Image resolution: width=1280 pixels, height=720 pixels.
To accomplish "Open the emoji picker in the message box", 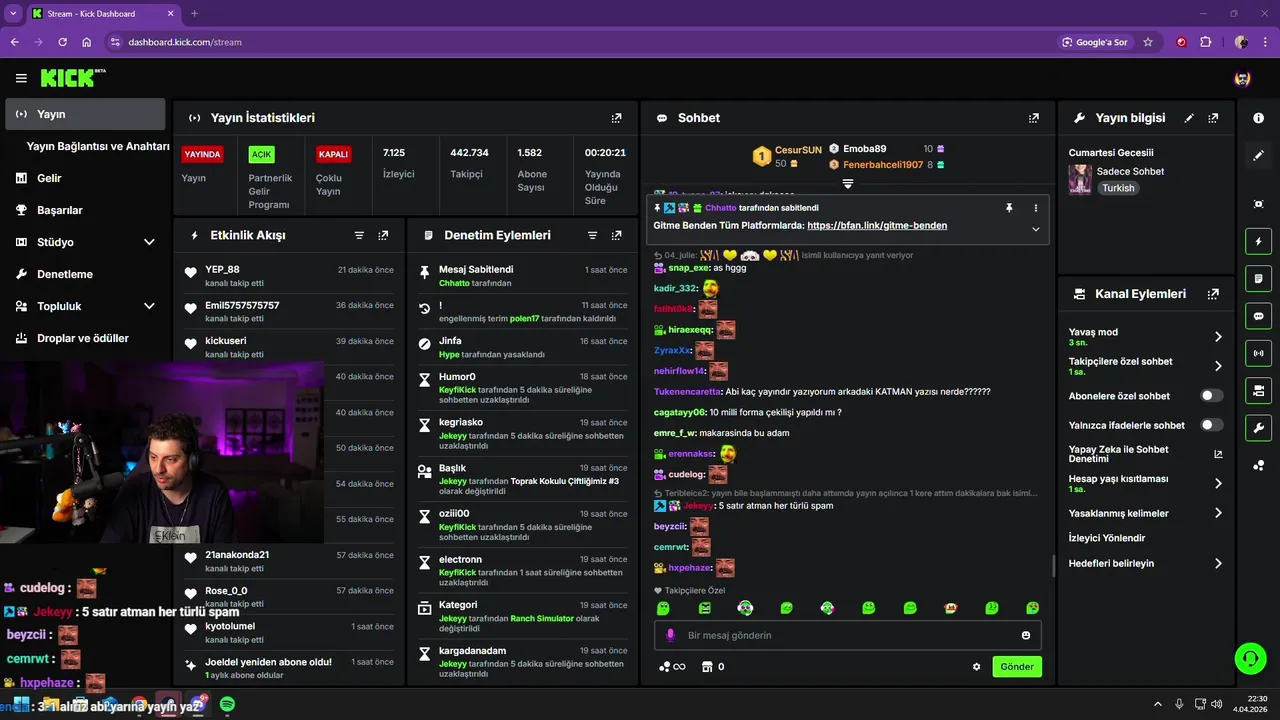I will [x=1026, y=635].
